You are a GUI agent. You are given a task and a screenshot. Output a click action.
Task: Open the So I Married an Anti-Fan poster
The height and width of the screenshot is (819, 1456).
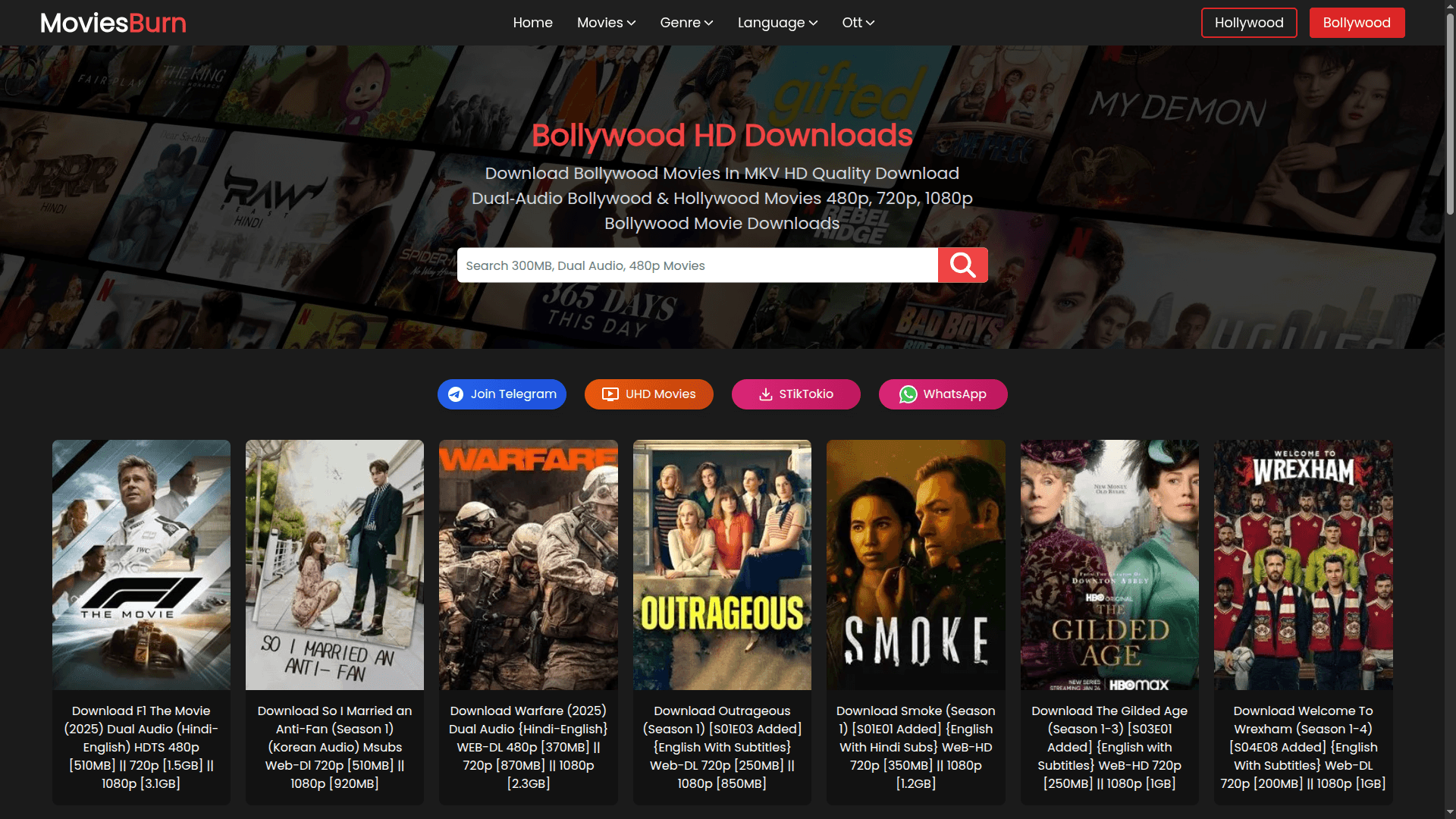tap(334, 565)
